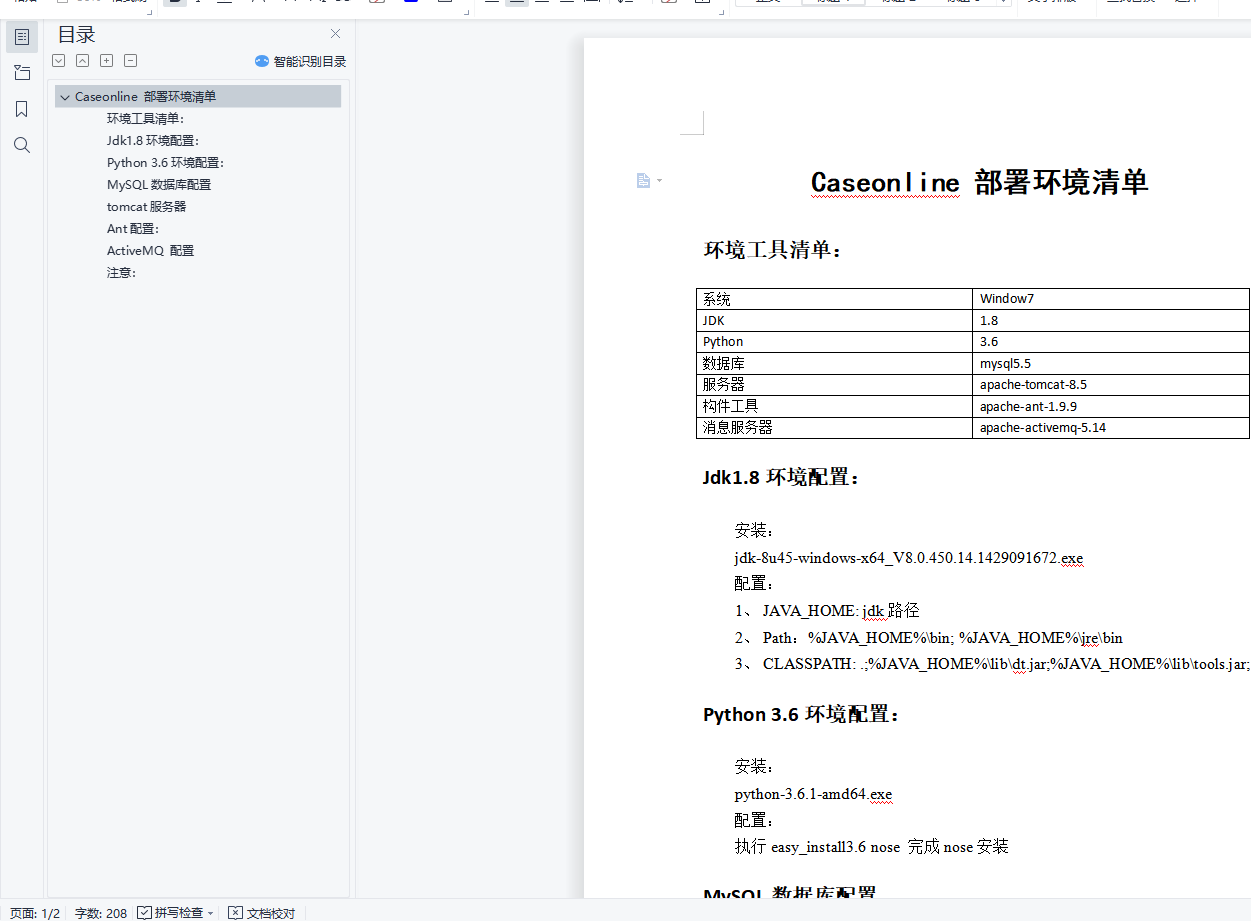Viewport: 1251px width, 921px height.
Task: Click the table cell Python
Action: coord(834,342)
